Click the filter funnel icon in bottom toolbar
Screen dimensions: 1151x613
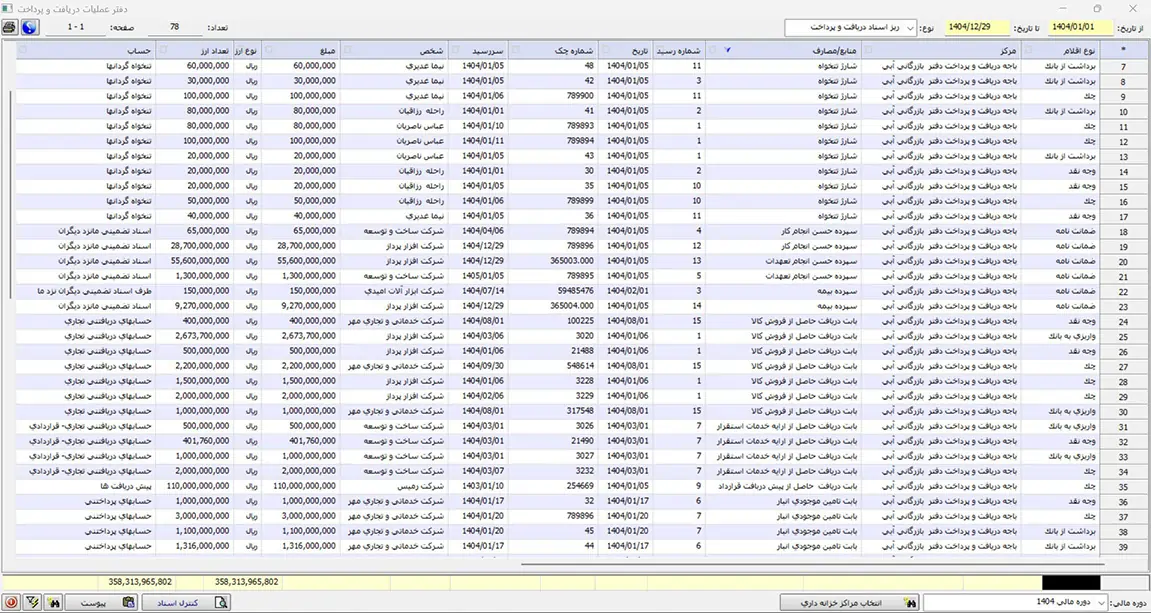[x=32, y=602]
